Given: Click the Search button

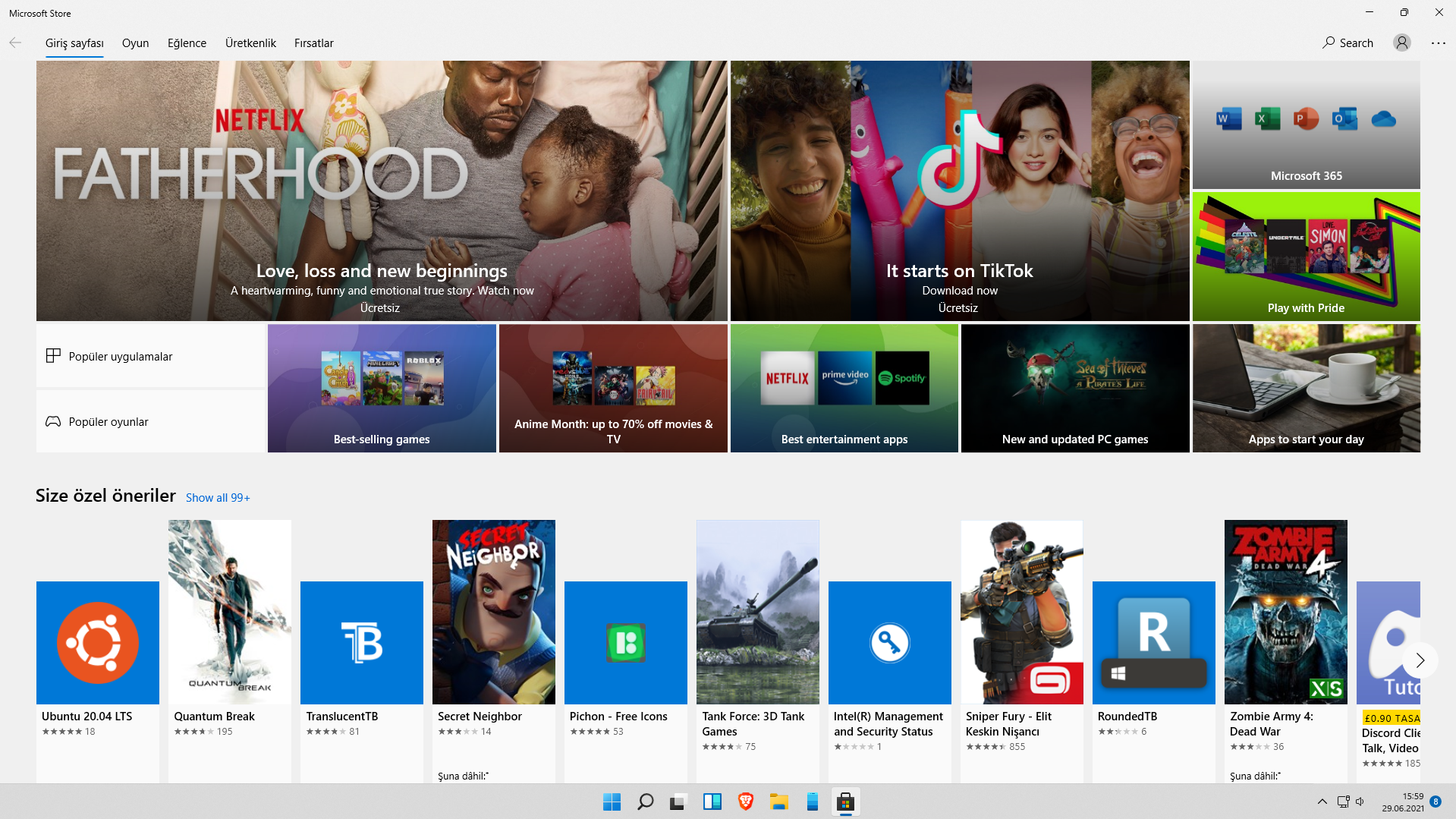Looking at the screenshot, I should pyautogui.click(x=1348, y=43).
